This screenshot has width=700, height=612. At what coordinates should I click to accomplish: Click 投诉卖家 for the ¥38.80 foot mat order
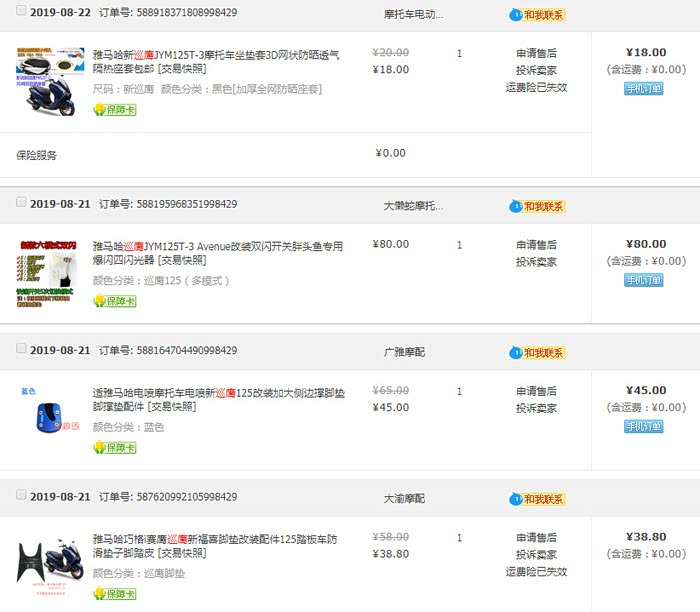(x=536, y=554)
